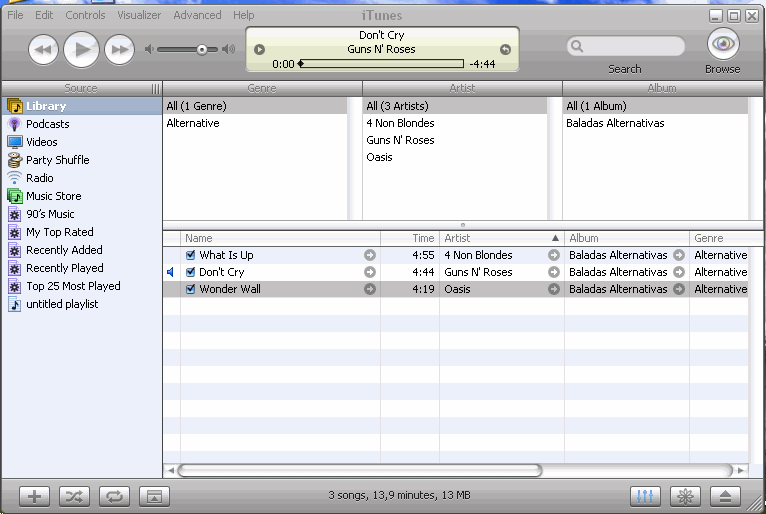Open the Edit menu
Viewport: 766px width, 514px height.
pos(44,15)
